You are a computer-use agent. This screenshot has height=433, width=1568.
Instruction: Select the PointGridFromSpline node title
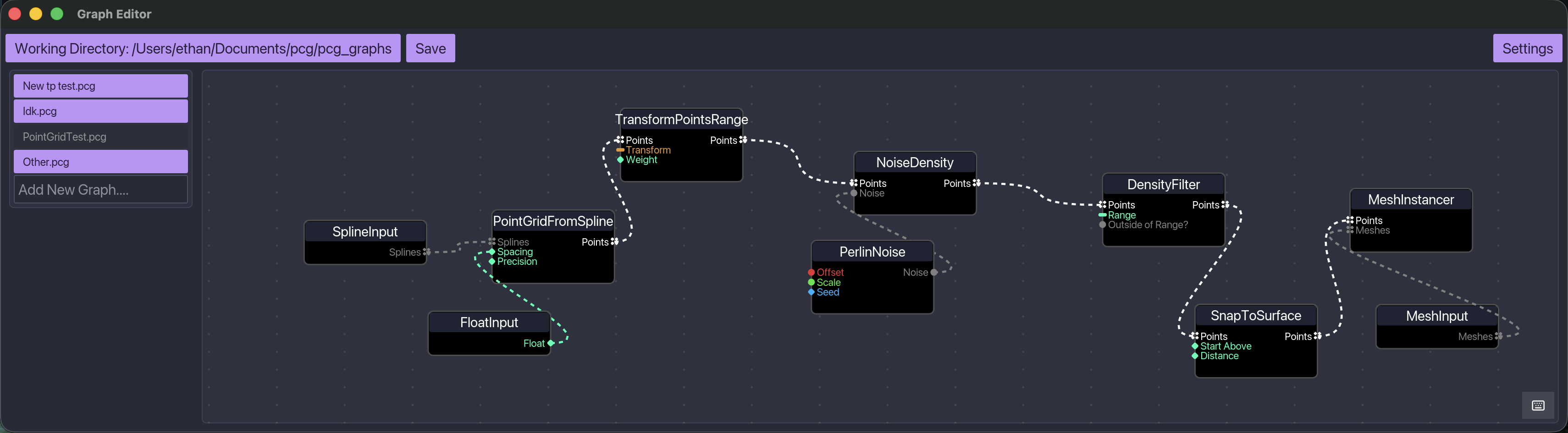point(552,221)
